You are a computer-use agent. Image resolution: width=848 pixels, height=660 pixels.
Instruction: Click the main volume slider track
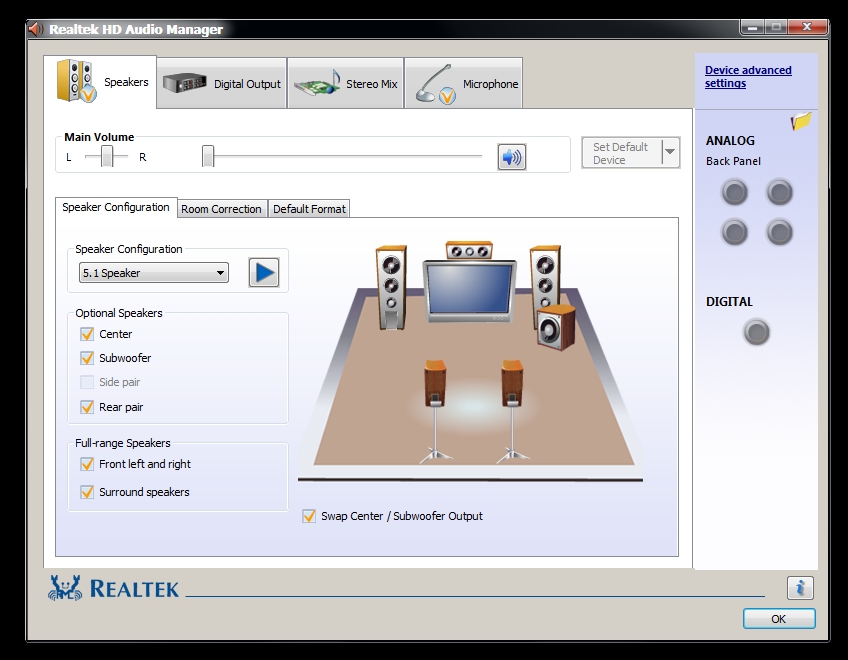click(x=342, y=156)
